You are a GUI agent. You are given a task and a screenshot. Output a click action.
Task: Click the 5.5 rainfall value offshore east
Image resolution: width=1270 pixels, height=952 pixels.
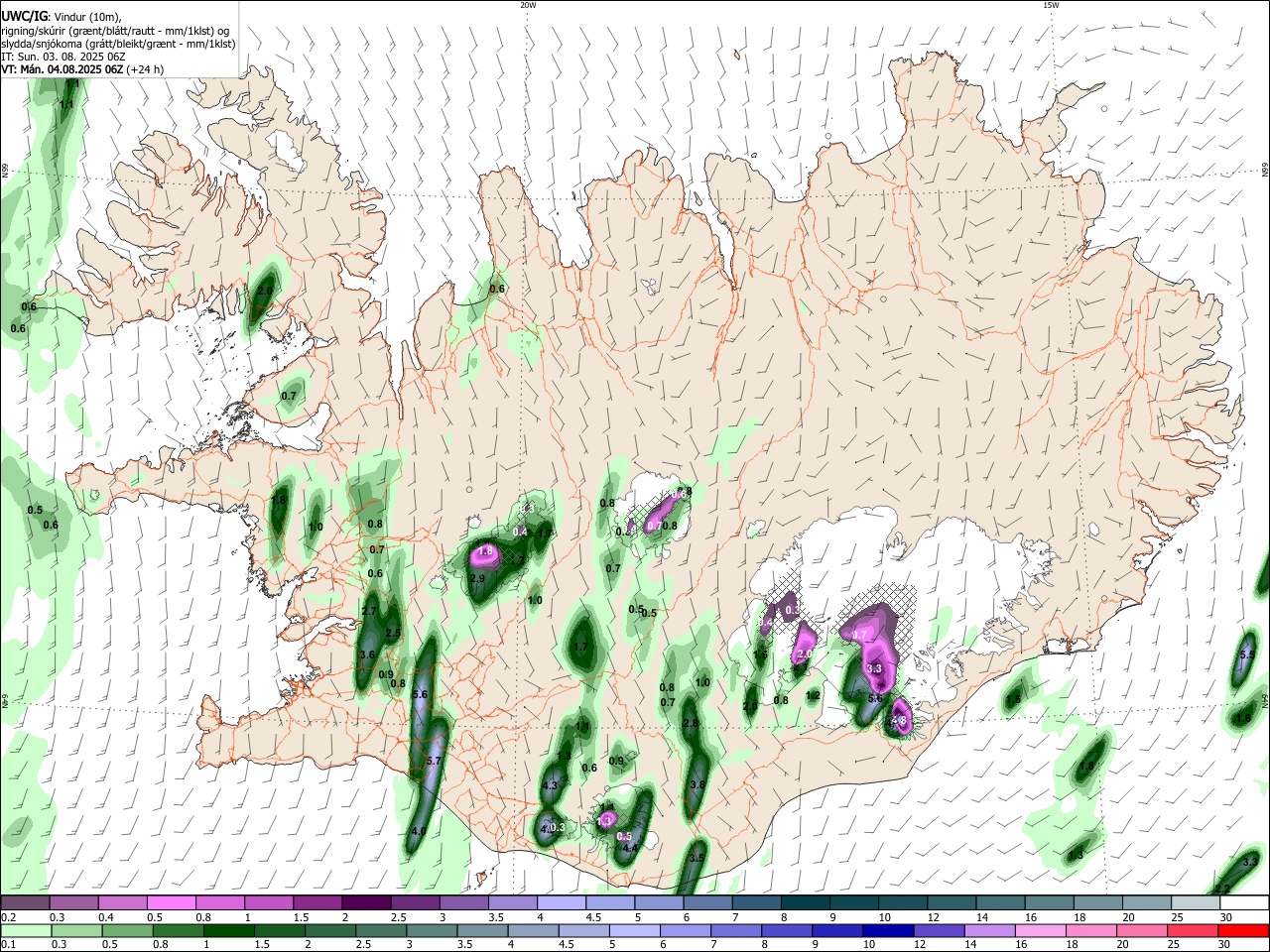click(1248, 654)
